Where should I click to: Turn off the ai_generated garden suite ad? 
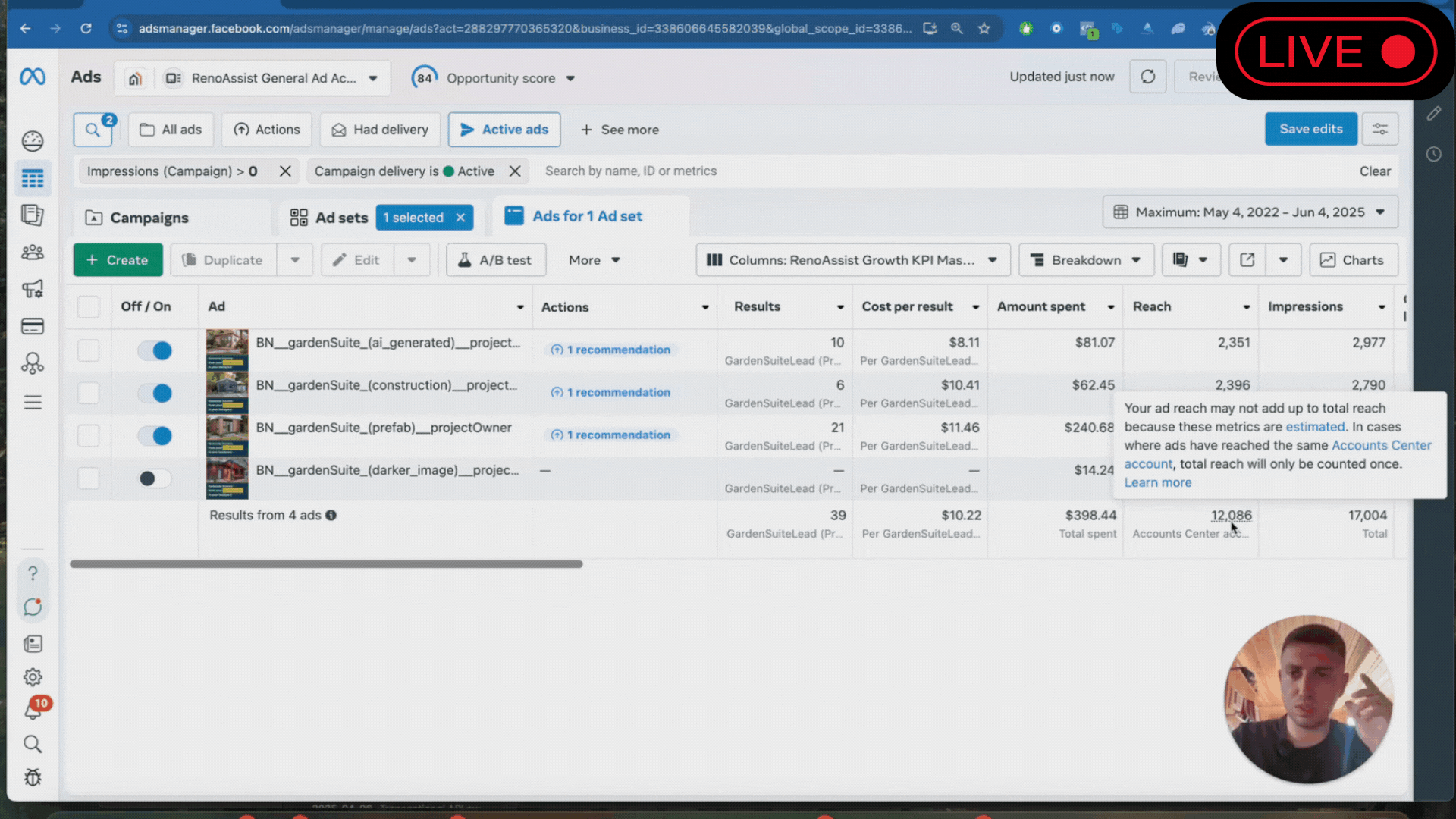(155, 350)
